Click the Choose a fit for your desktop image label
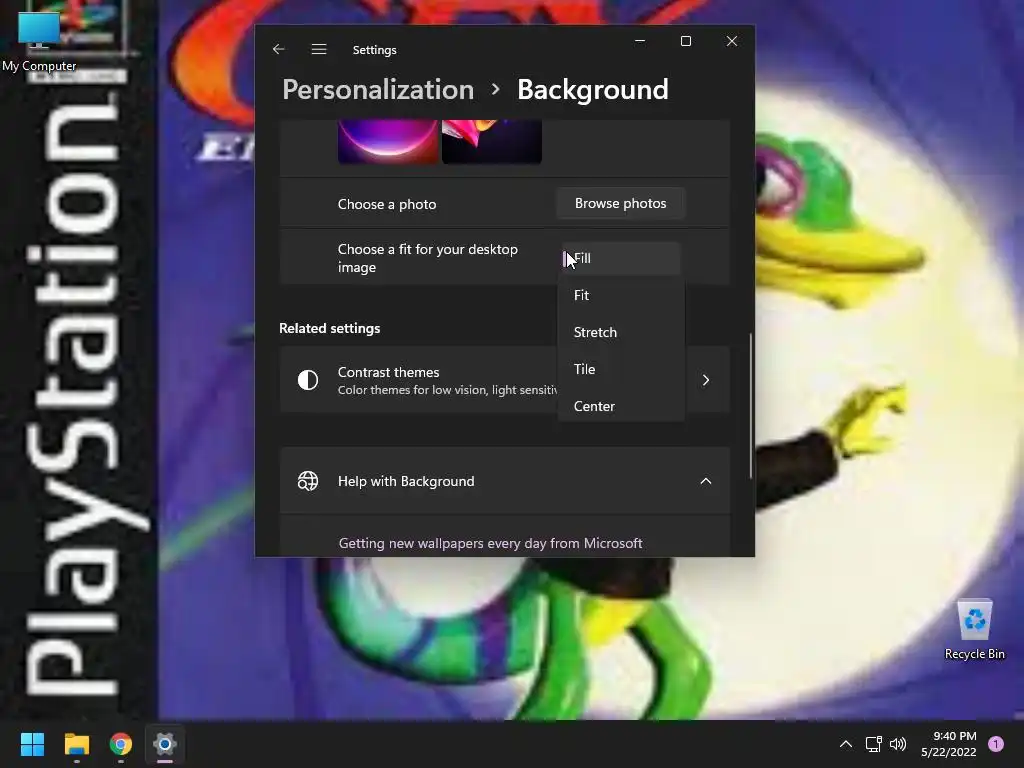Image resolution: width=1024 pixels, height=768 pixels. 428,259
